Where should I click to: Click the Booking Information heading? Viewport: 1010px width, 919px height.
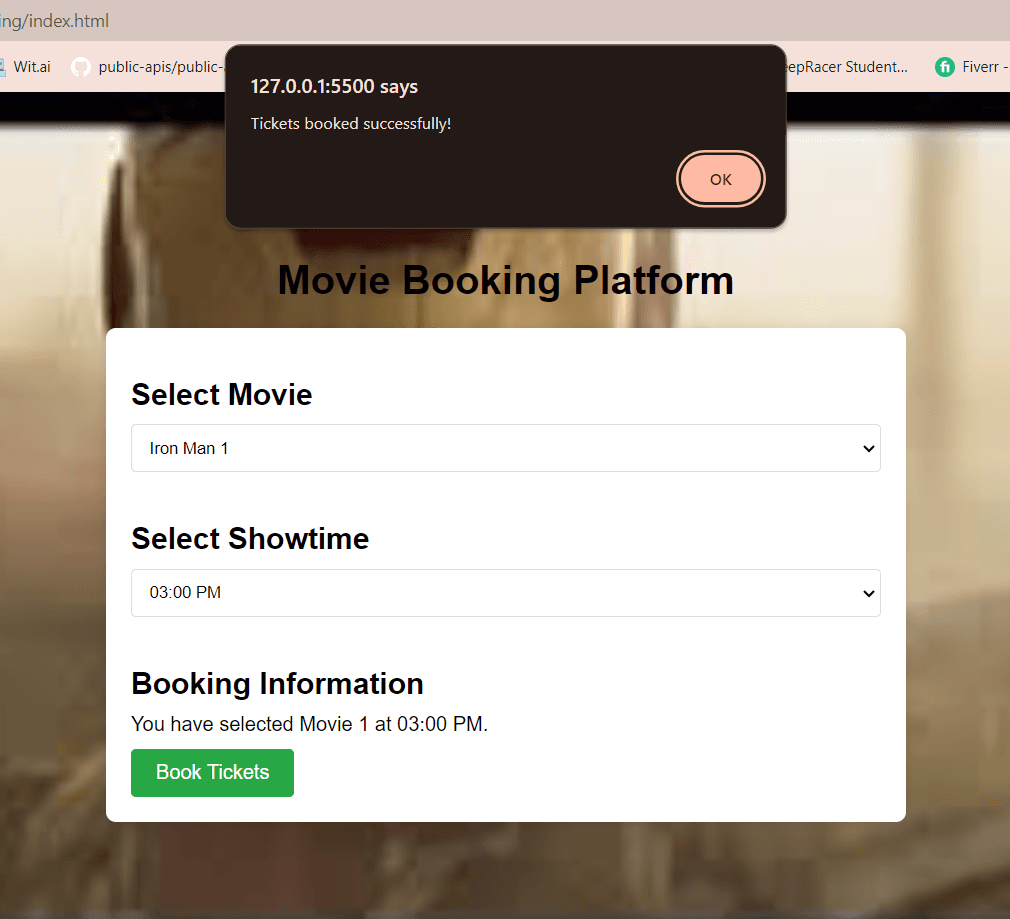(277, 684)
